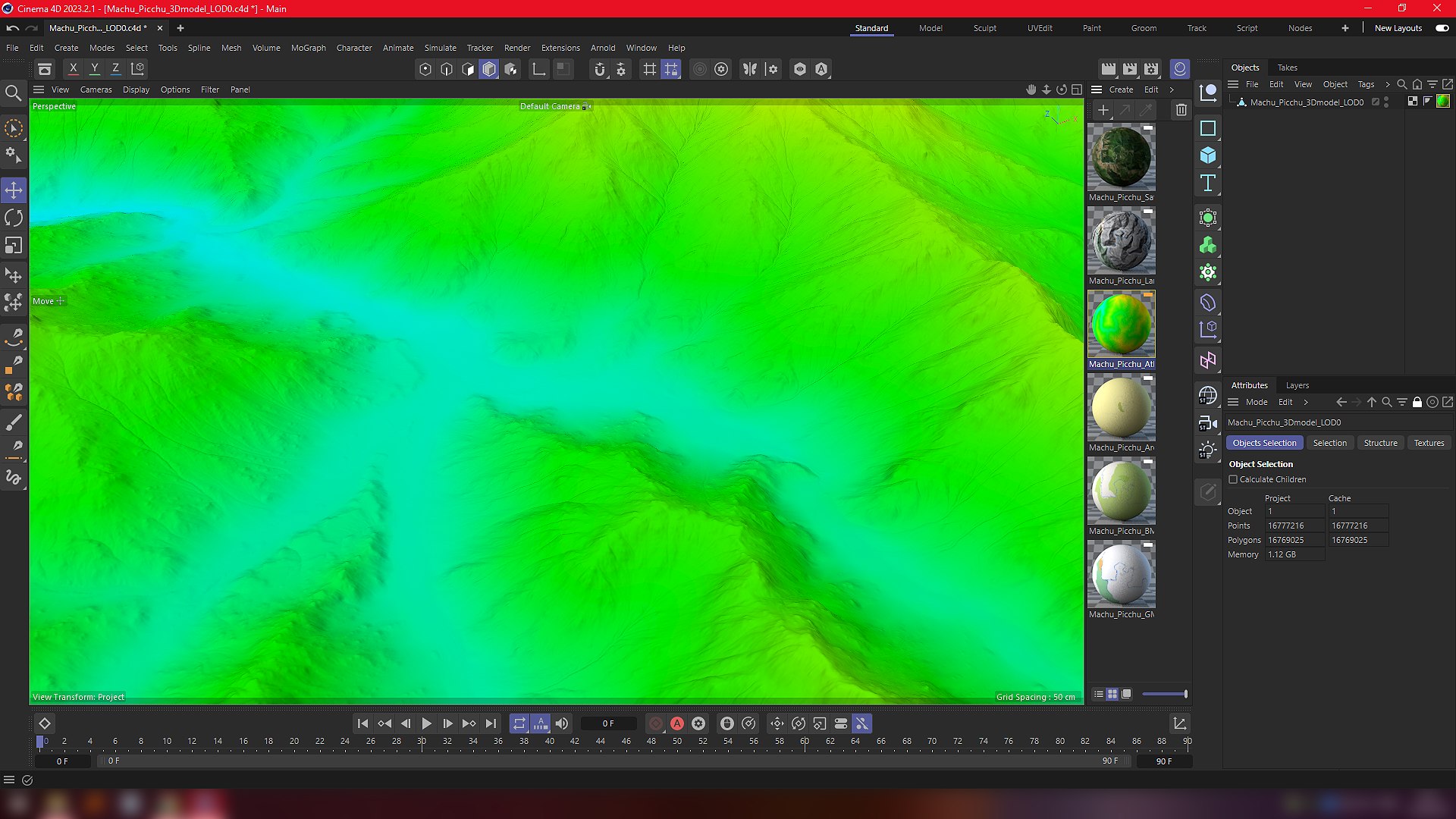This screenshot has height=819, width=1456.
Task: Add a Text spline object
Action: 1208,183
